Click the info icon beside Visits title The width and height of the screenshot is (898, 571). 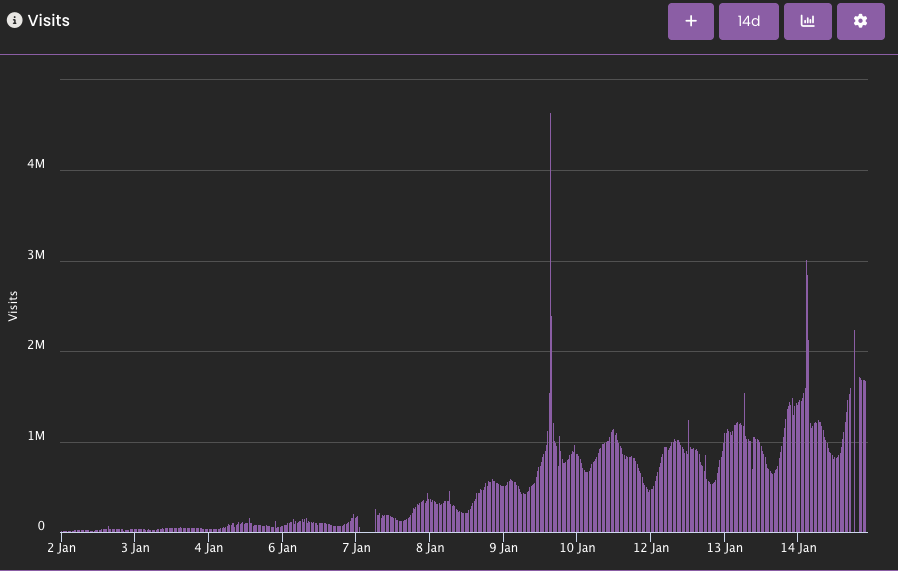coord(14,21)
